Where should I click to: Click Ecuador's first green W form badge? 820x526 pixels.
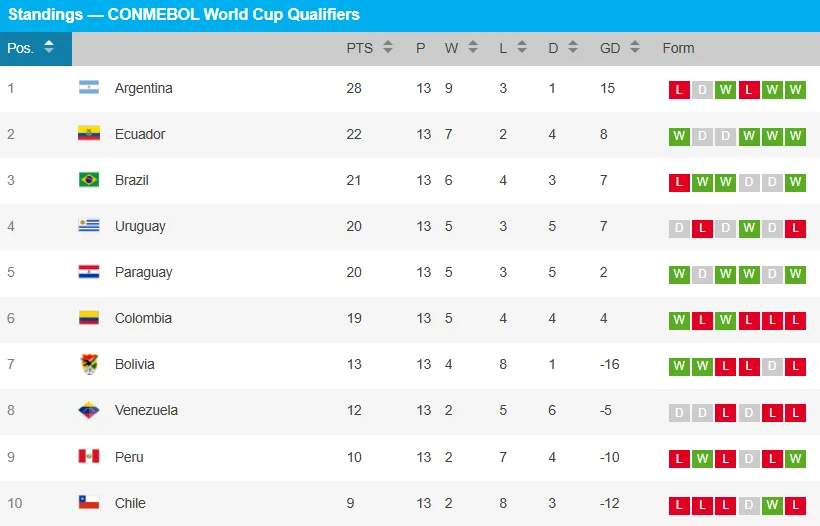click(x=679, y=136)
